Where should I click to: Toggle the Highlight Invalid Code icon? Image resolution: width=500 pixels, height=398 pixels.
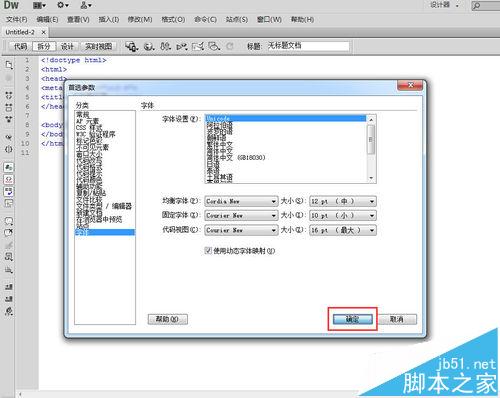click(x=9, y=179)
